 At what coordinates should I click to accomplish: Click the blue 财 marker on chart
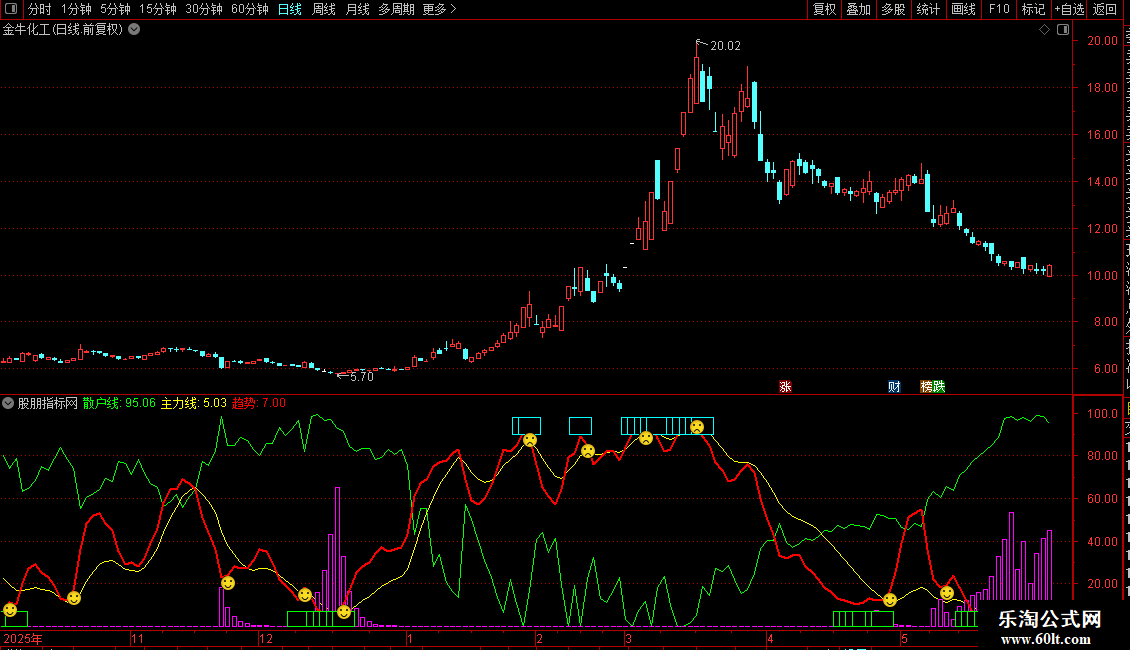click(x=894, y=387)
